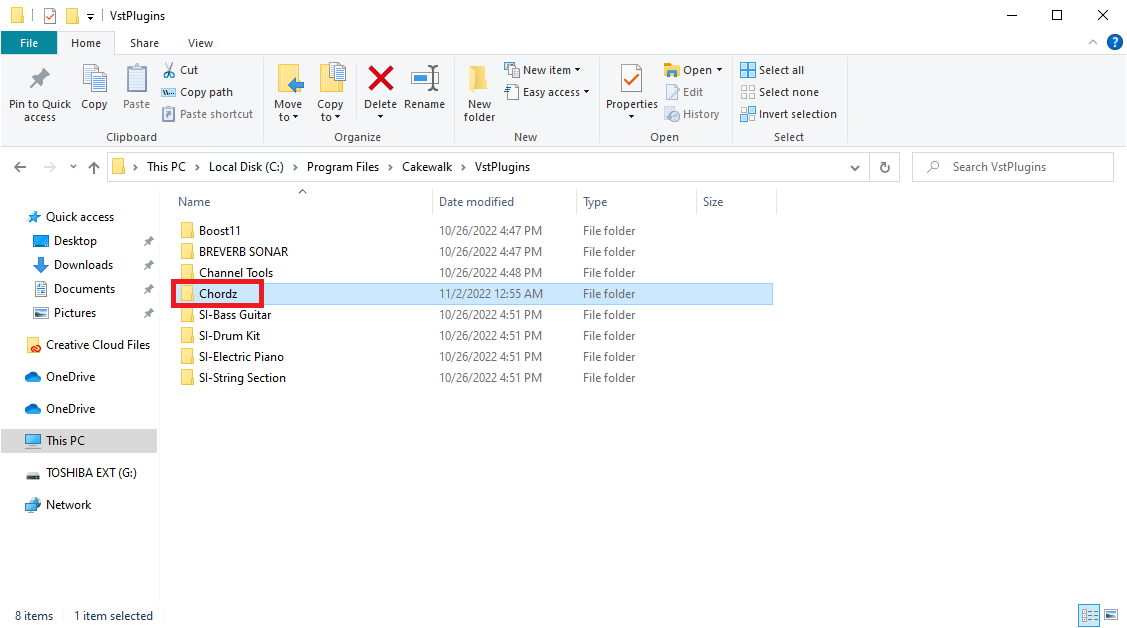Refresh the VstPlugins folder view
The width and height of the screenshot is (1127, 628).
click(885, 167)
